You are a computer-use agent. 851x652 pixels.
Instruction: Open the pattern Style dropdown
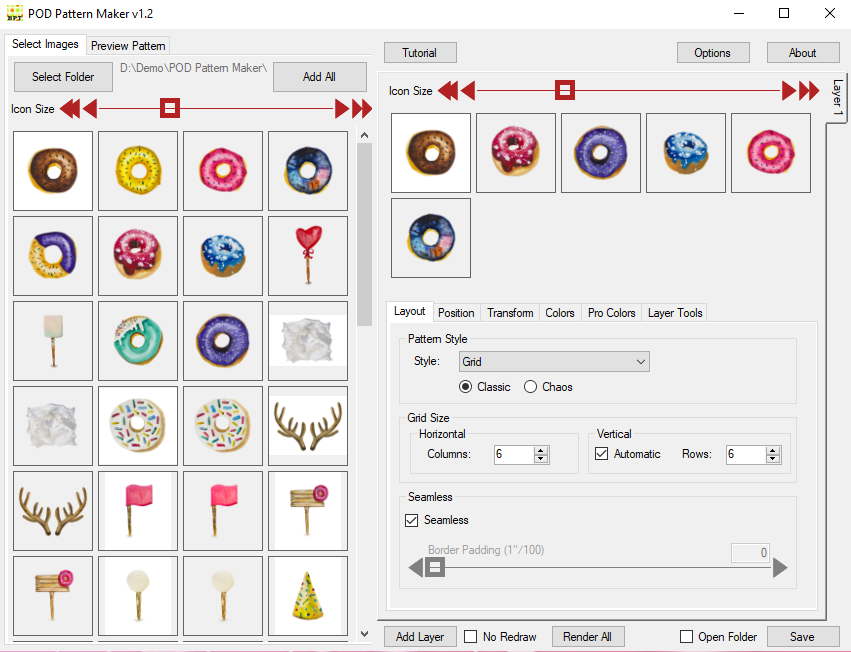(554, 362)
